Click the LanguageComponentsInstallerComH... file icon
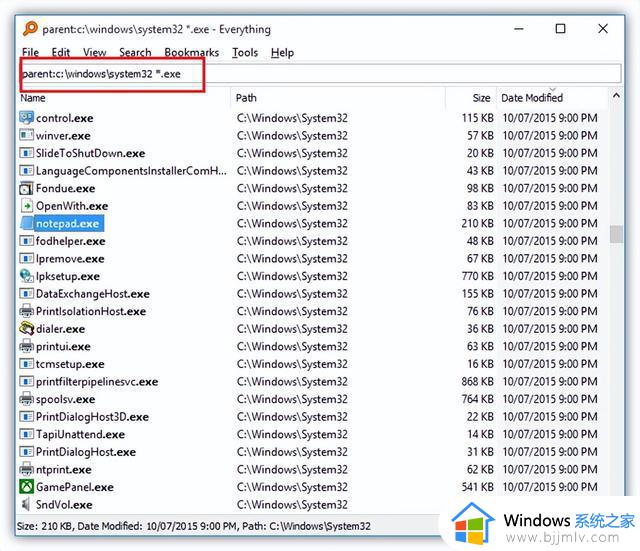Image resolution: width=640 pixels, height=551 pixels. coord(27,171)
